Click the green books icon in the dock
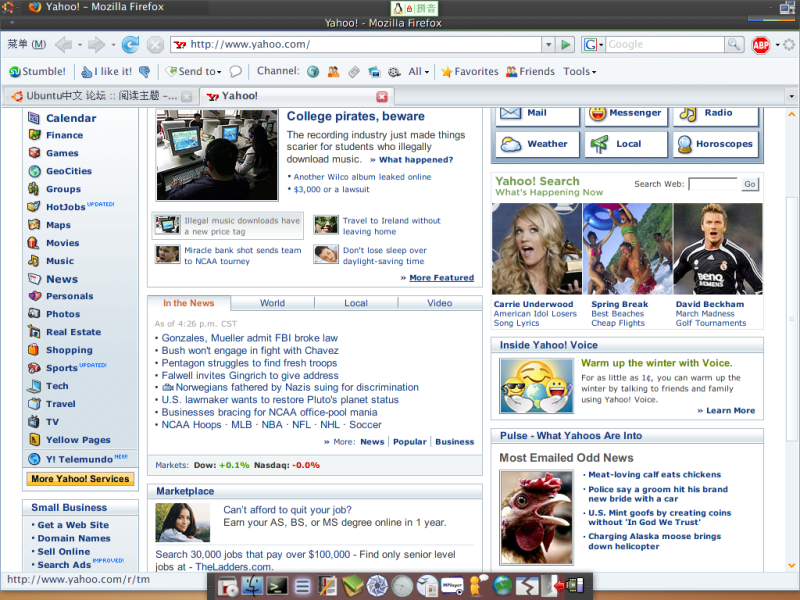This screenshot has height=600, width=800. (x=353, y=586)
